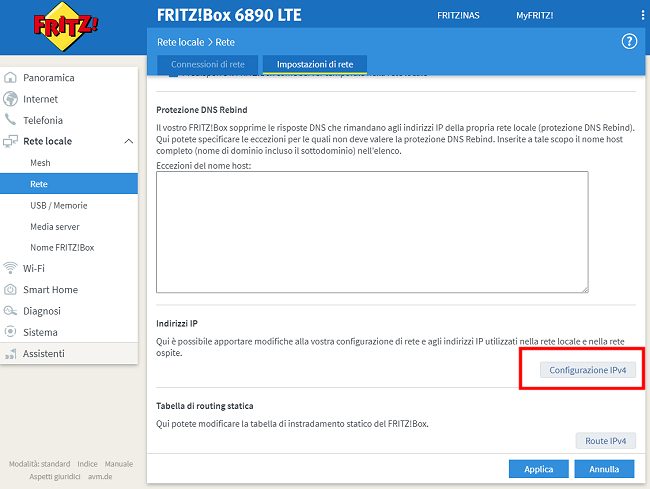Click the FRITZ!Box 6890 LTE title
Viewport: 650px width, 489px height.
pos(229,15)
